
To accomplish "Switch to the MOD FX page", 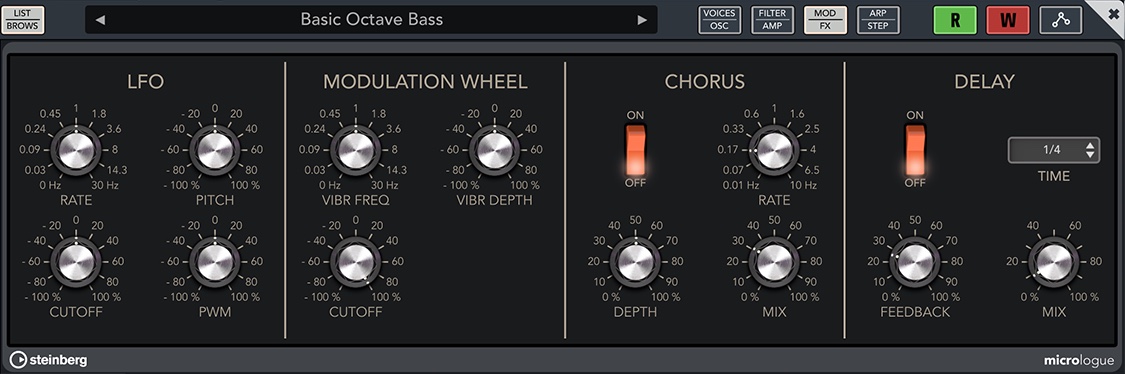I will pyautogui.click(x=825, y=20).
